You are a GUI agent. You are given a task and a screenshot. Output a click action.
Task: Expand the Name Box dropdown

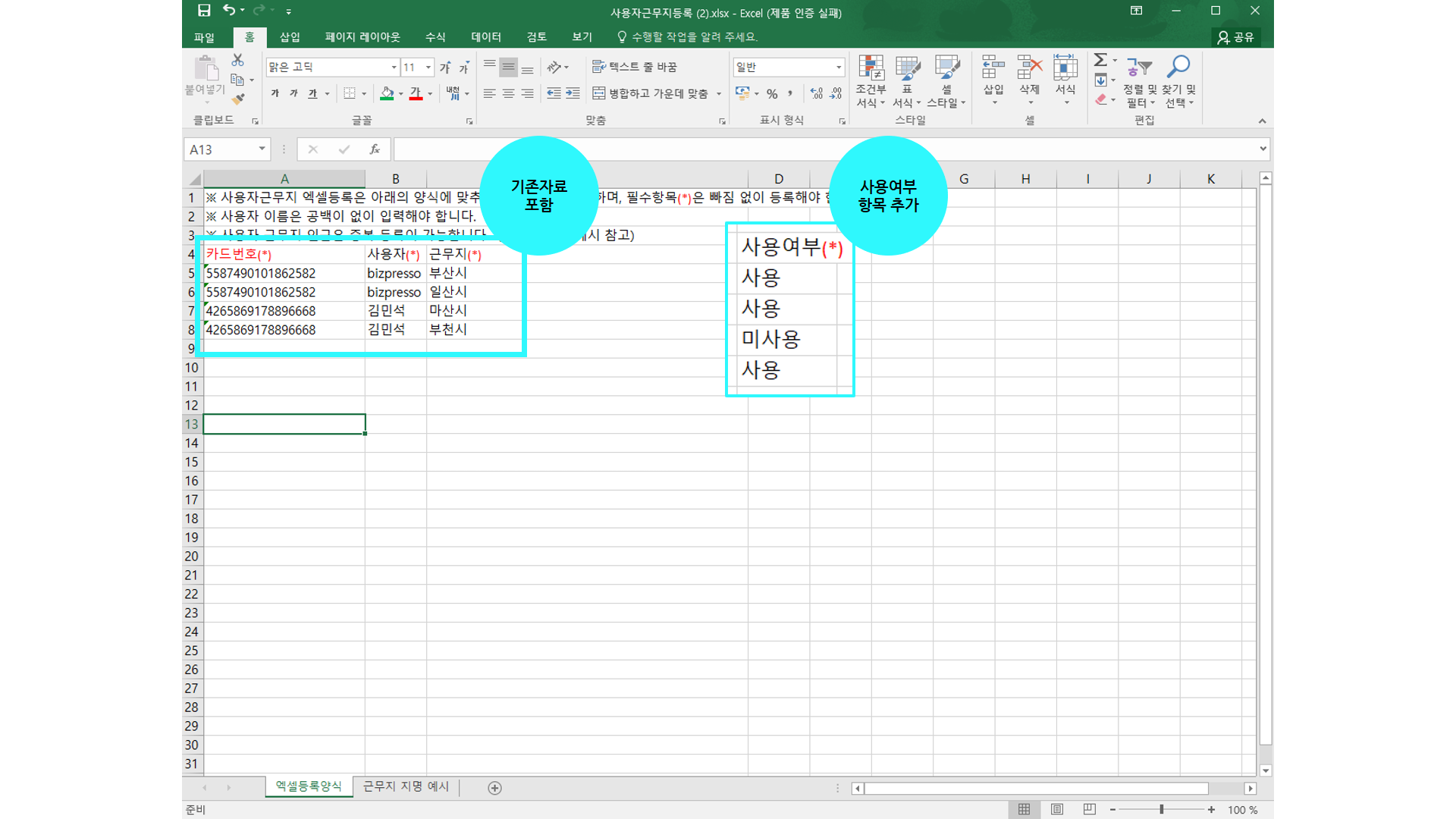[262, 149]
